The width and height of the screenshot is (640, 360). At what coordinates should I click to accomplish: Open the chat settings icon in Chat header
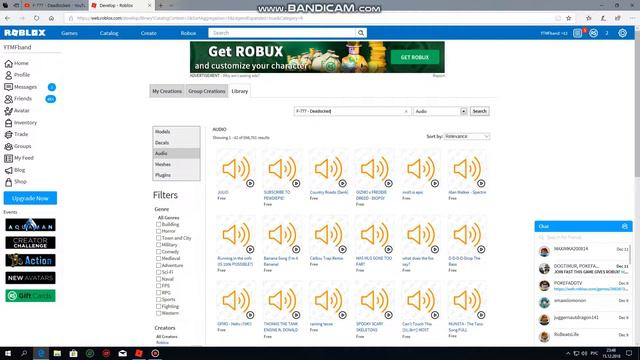point(624,226)
